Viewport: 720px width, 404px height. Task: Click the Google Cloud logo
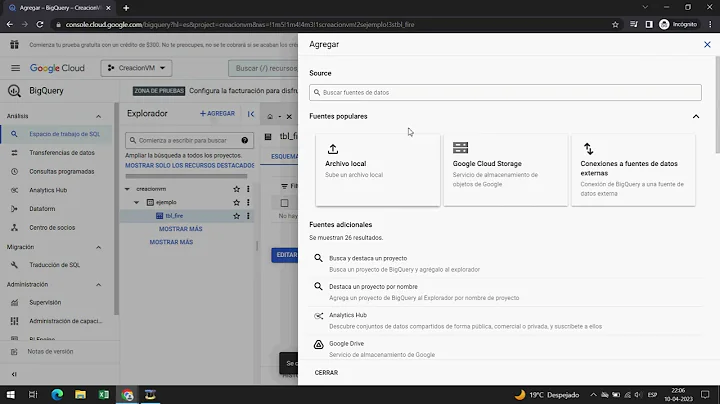[x=57, y=68]
